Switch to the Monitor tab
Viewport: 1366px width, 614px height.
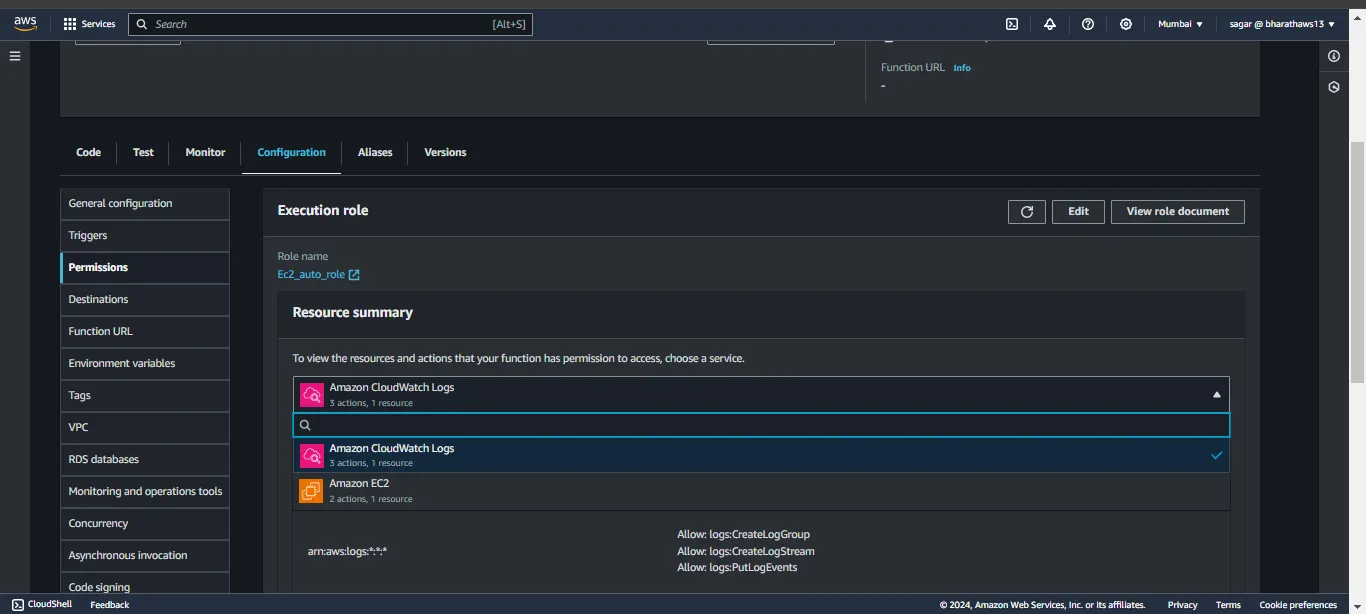205,152
